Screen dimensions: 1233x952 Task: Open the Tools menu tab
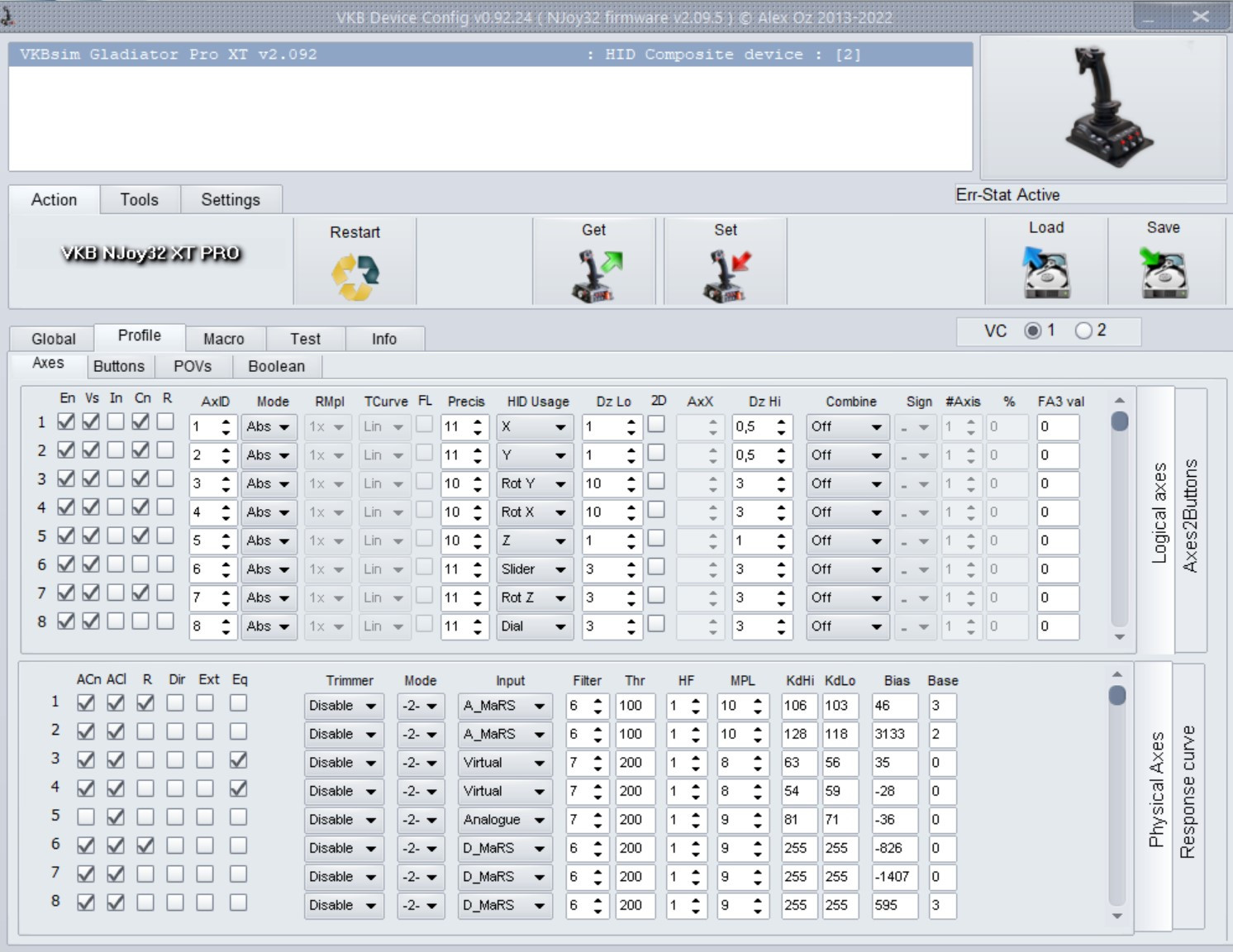pyautogui.click(x=139, y=200)
